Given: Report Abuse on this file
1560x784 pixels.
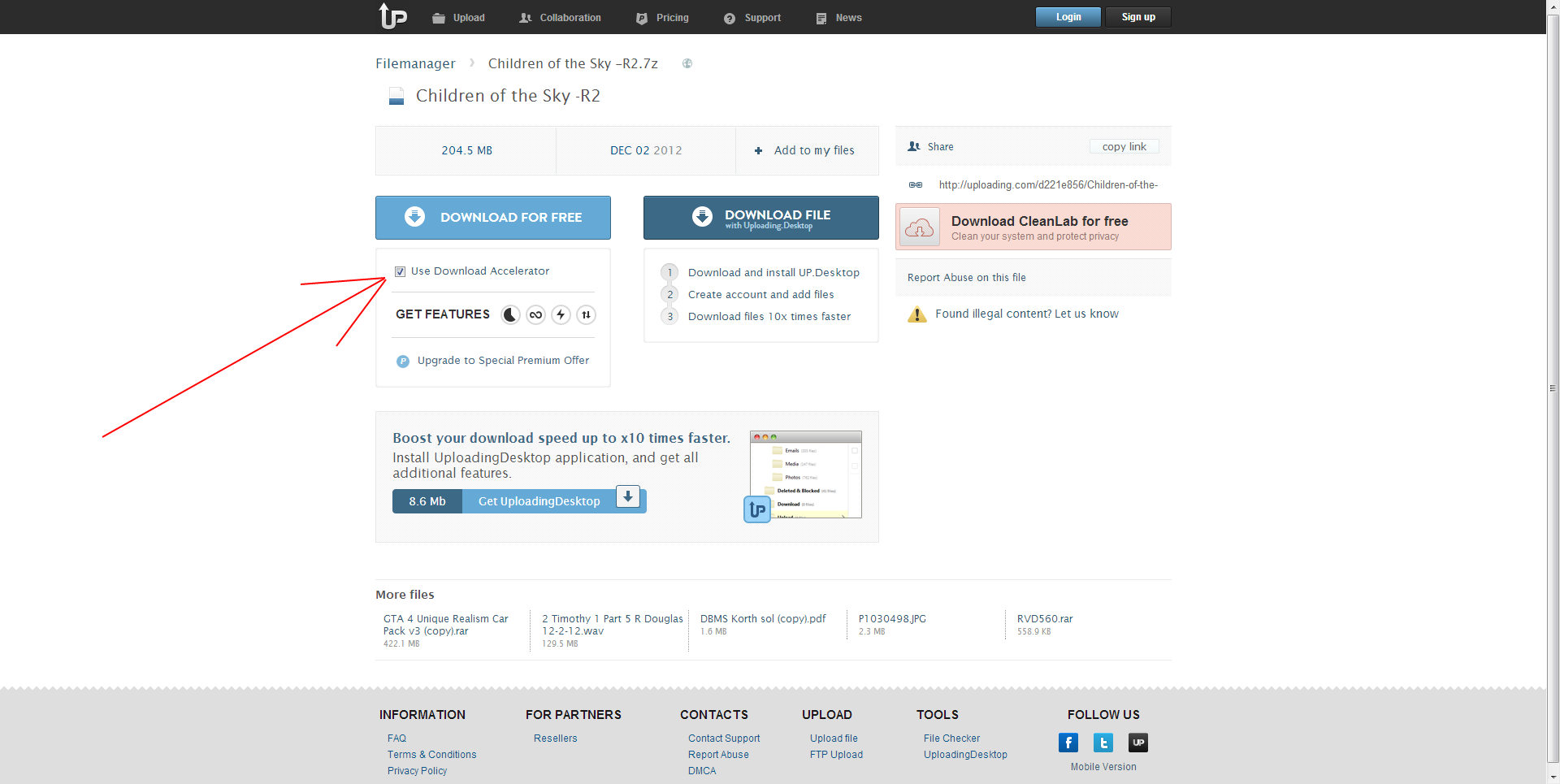Looking at the screenshot, I should pyautogui.click(x=966, y=278).
